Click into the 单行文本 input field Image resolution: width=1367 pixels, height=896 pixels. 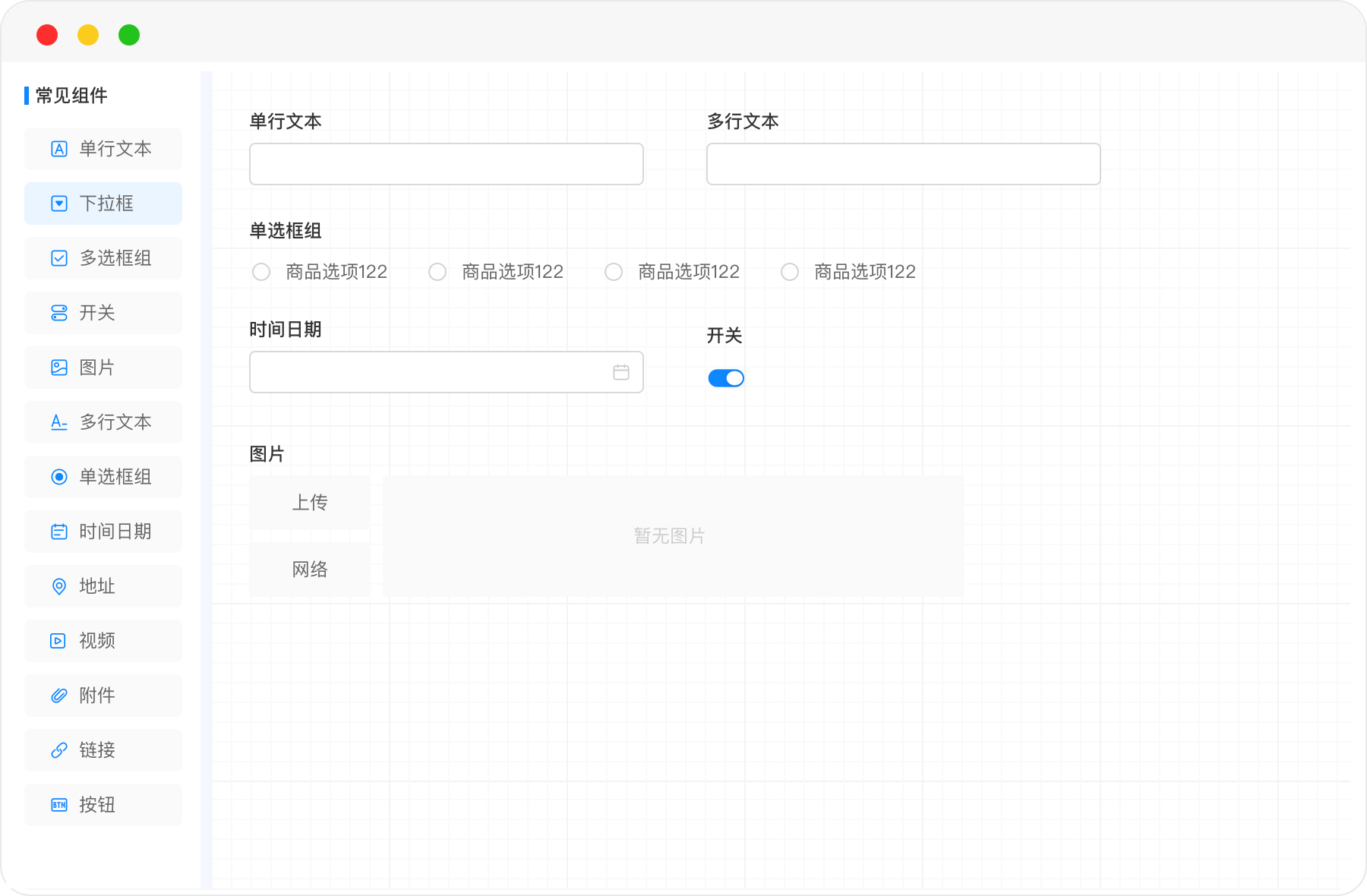click(x=447, y=164)
